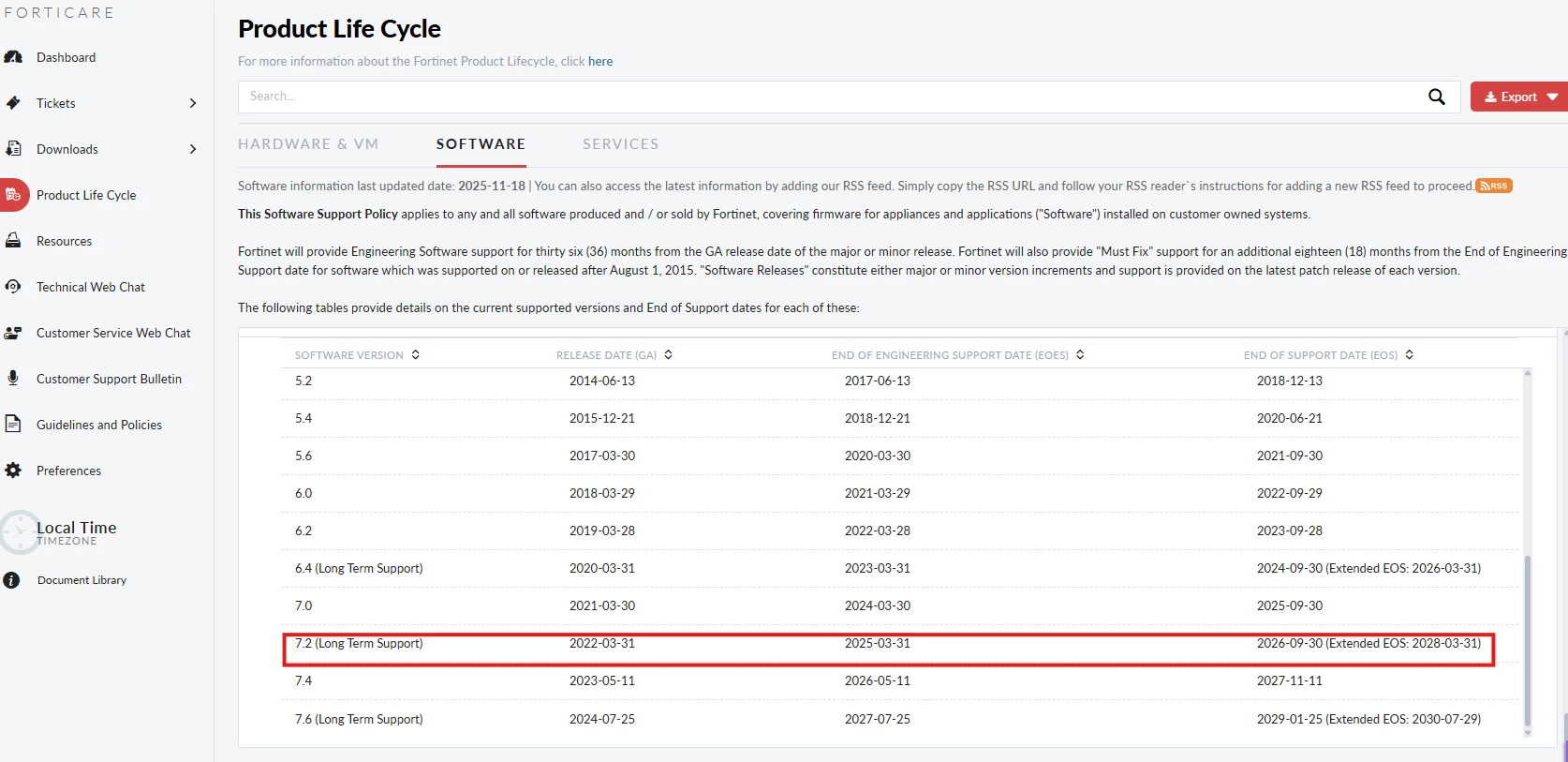Click release date '2022-03-31'
Image resolution: width=1568 pixels, height=762 pixels.
(x=602, y=643)
